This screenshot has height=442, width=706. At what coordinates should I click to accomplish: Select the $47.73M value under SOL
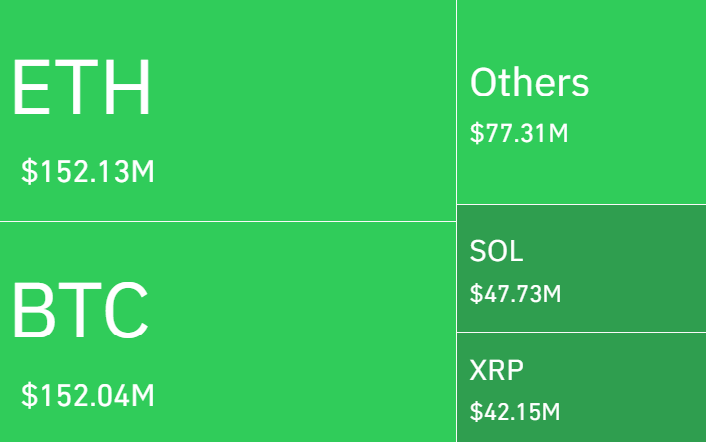pyautogui.click(x=515, y=294)
